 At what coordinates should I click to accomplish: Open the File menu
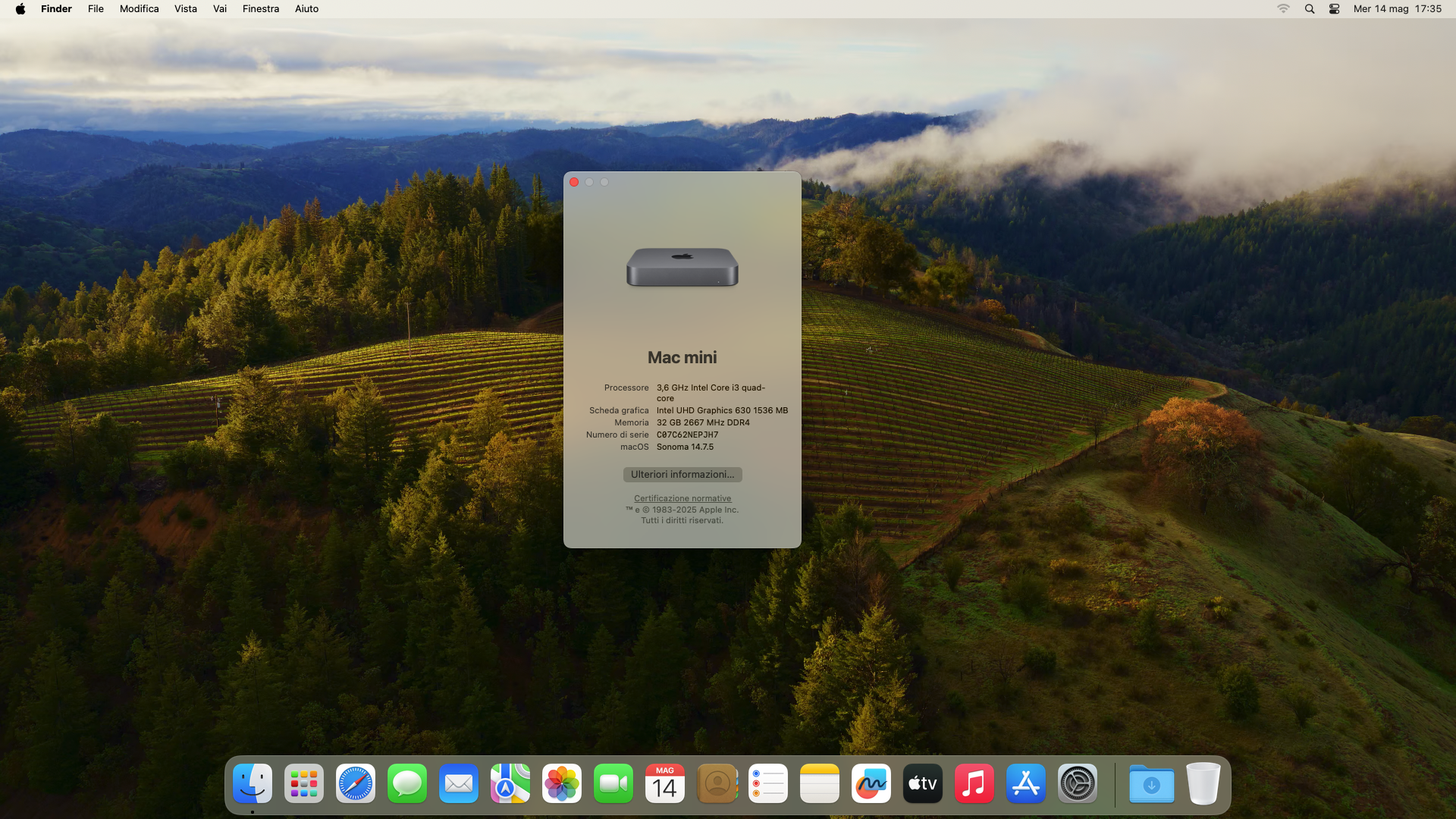(x=96, y=9)
